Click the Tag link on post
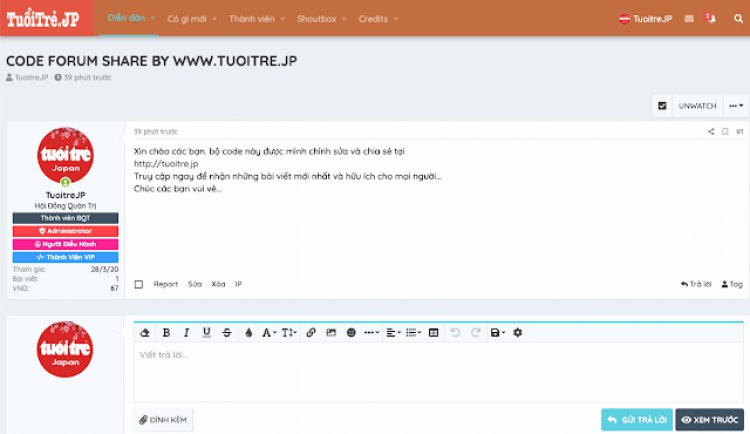 click(732, 284)
